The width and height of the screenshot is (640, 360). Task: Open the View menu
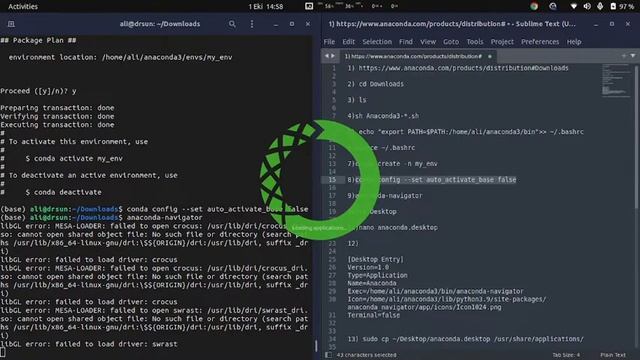[x=428, y=42]
